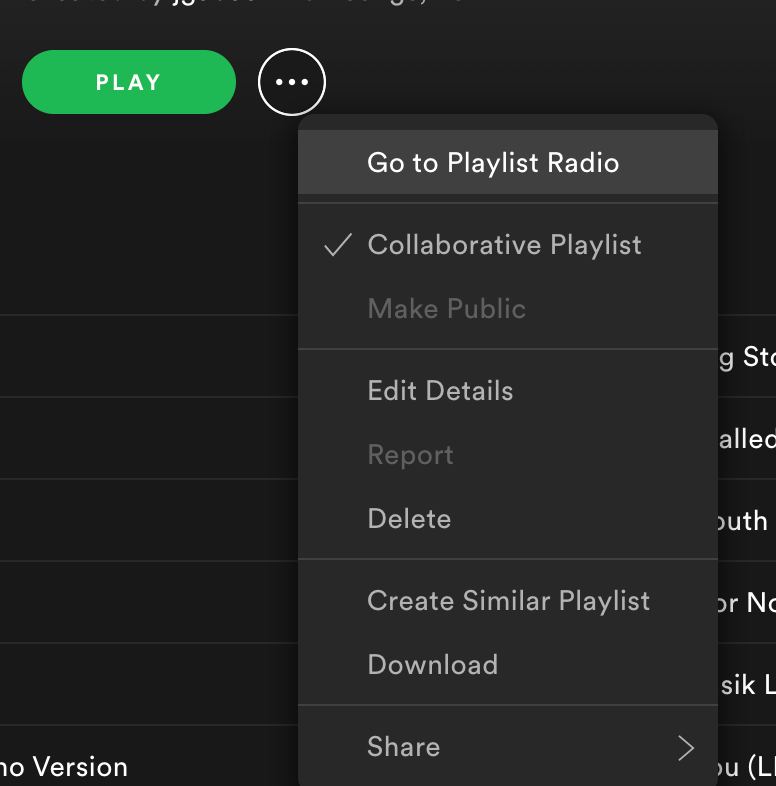Open the three-dots more options button

click(292, 82)
